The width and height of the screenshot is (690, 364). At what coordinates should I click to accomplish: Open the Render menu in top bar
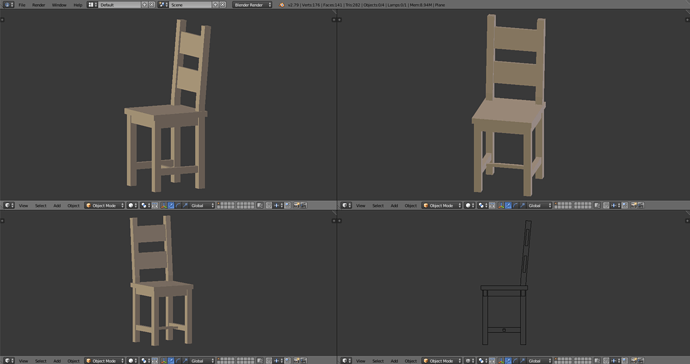(x=39, y=4)
